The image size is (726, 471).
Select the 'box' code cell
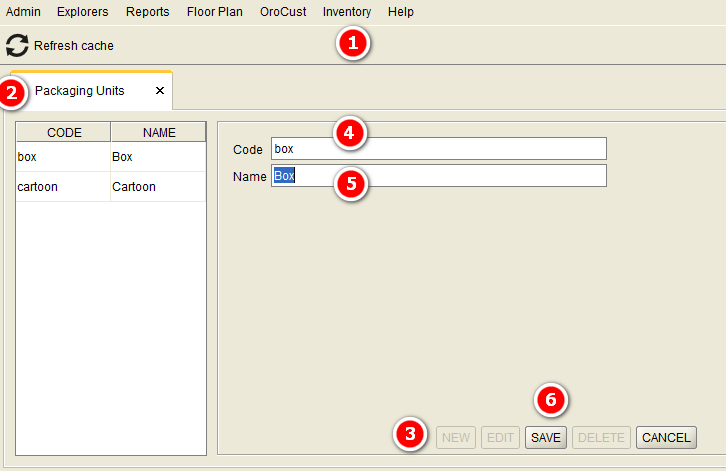pos(63,157)
